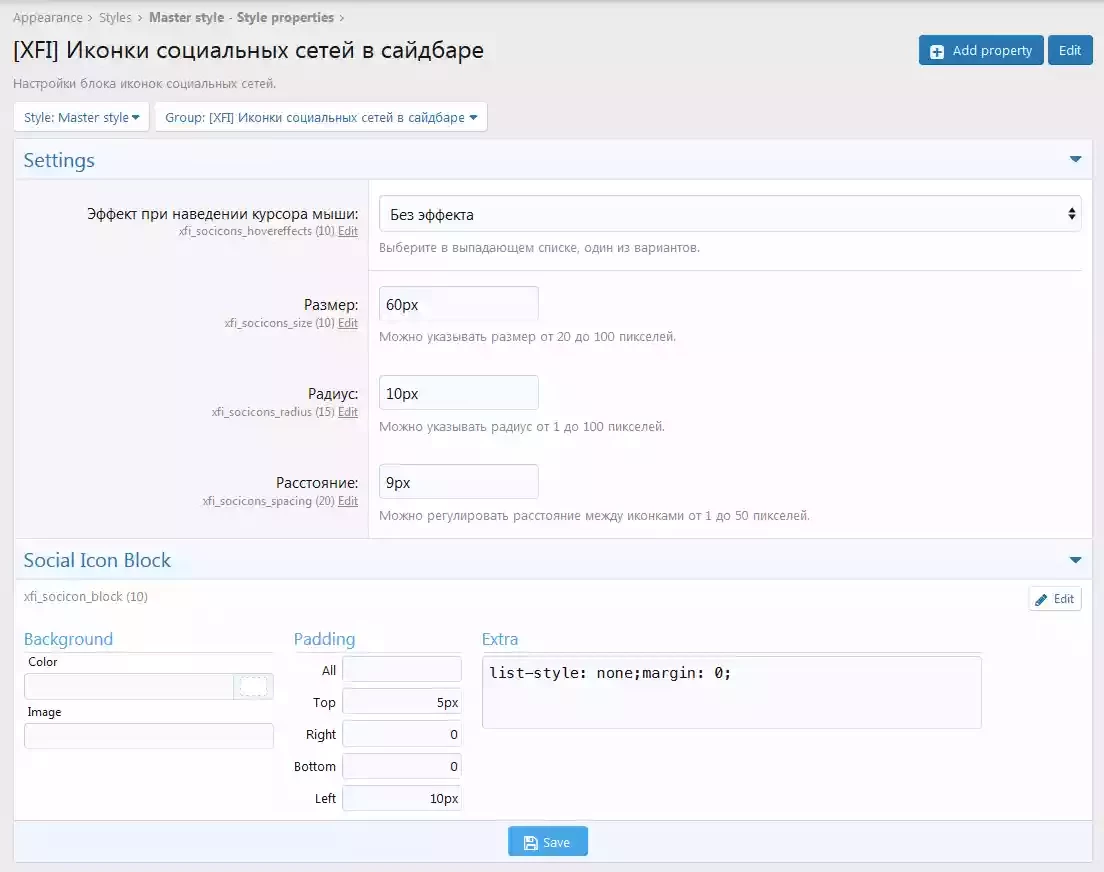The height and width of the screenshot is (872, 1104).
Task: Open Master style - Style properties breadcrumb
Action: (242, 18)
